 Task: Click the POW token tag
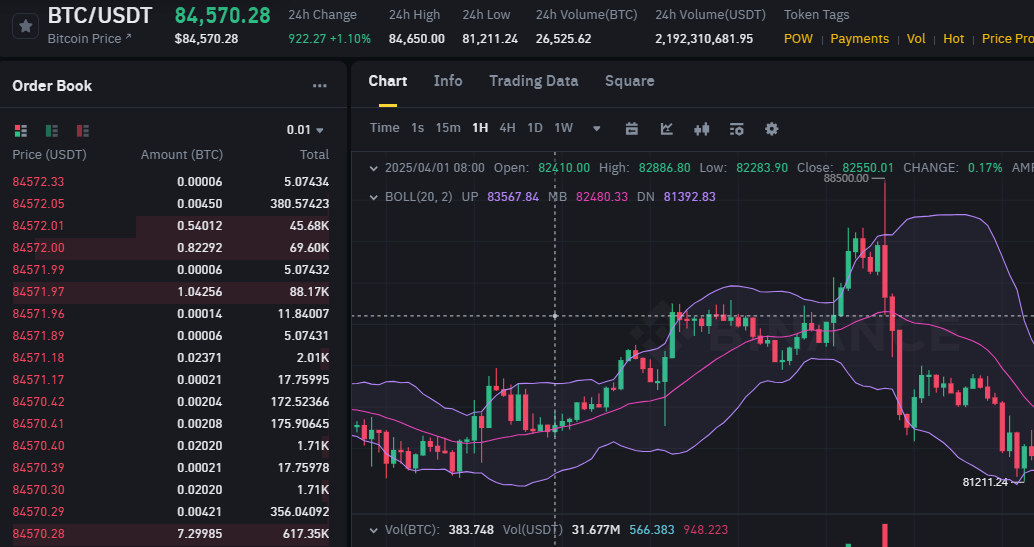[798, 39]
